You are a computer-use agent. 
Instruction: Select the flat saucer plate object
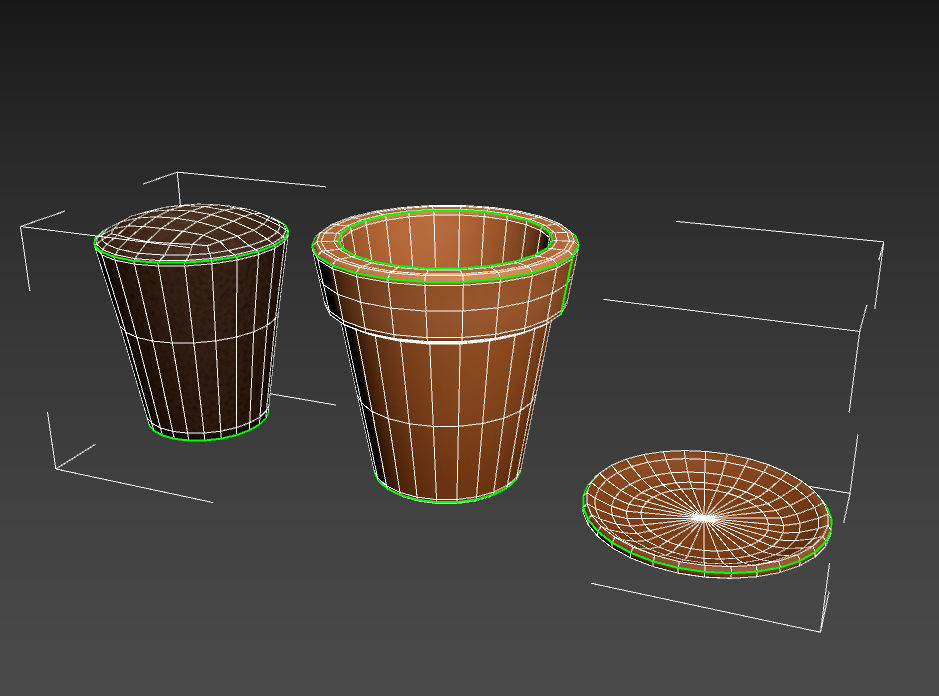pos(707,514)
